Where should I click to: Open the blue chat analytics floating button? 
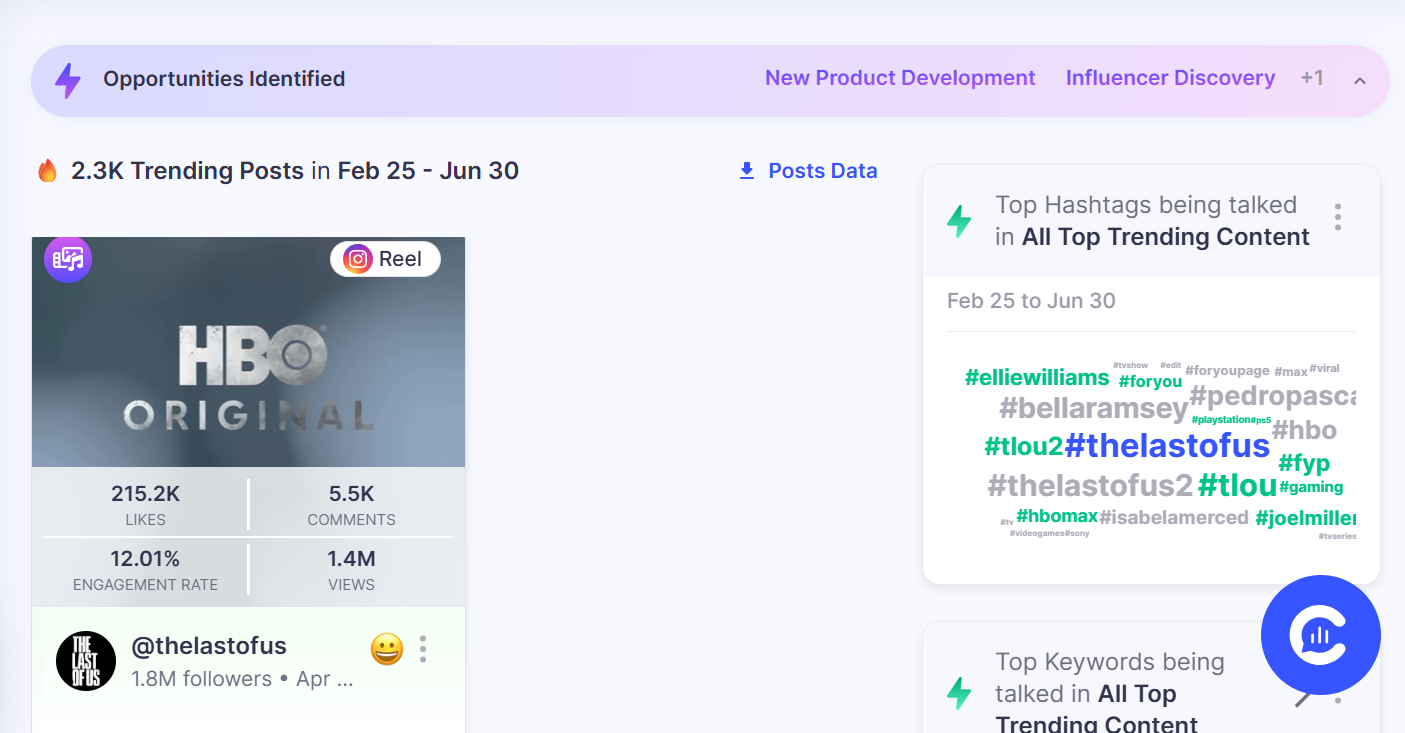pyautogui.click(x=1320, y=635)
